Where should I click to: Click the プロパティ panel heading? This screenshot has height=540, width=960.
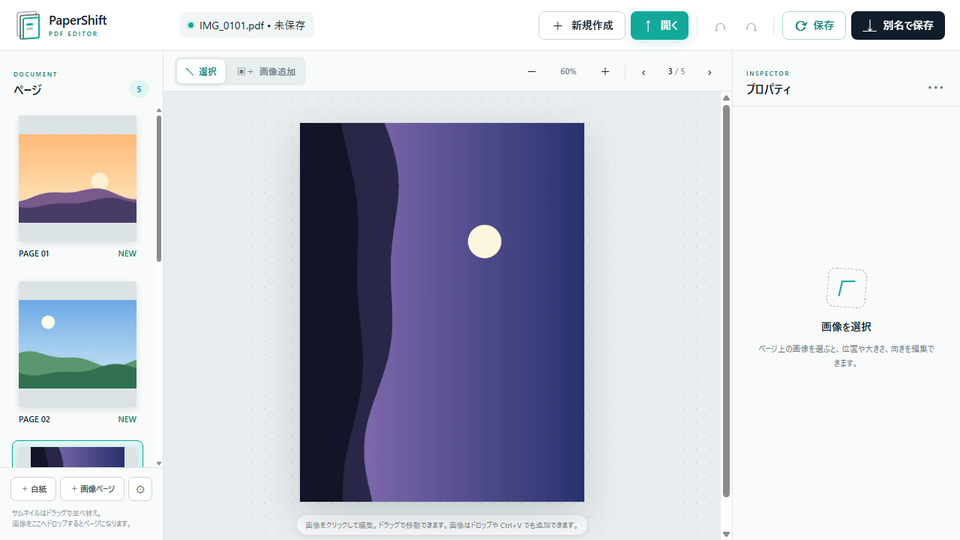pyautogui.click(x=768, y=89)
